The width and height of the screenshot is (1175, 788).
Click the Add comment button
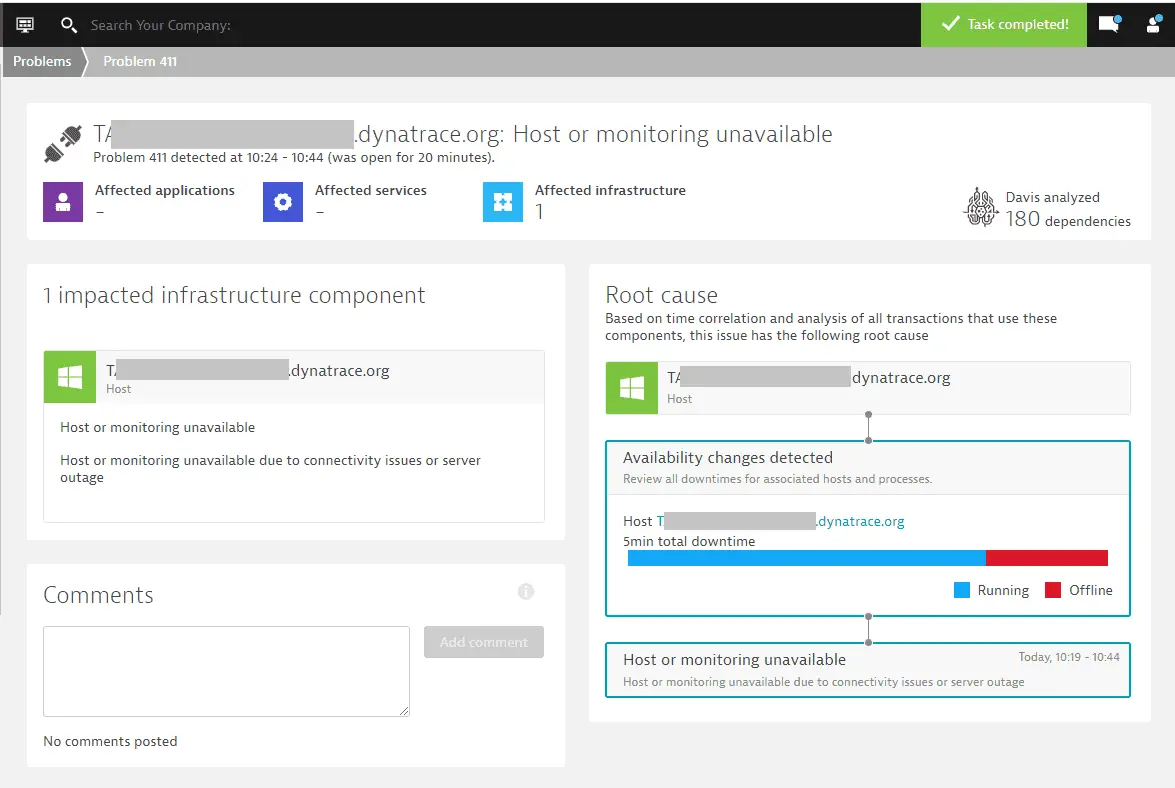coord(484,642)
